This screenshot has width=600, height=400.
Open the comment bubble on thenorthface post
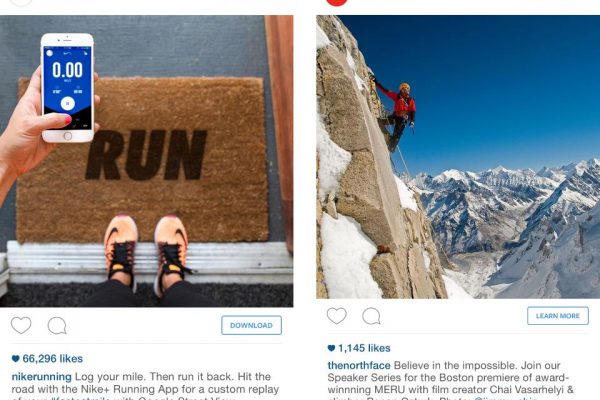pyautogui.click(x=371, y=316)
